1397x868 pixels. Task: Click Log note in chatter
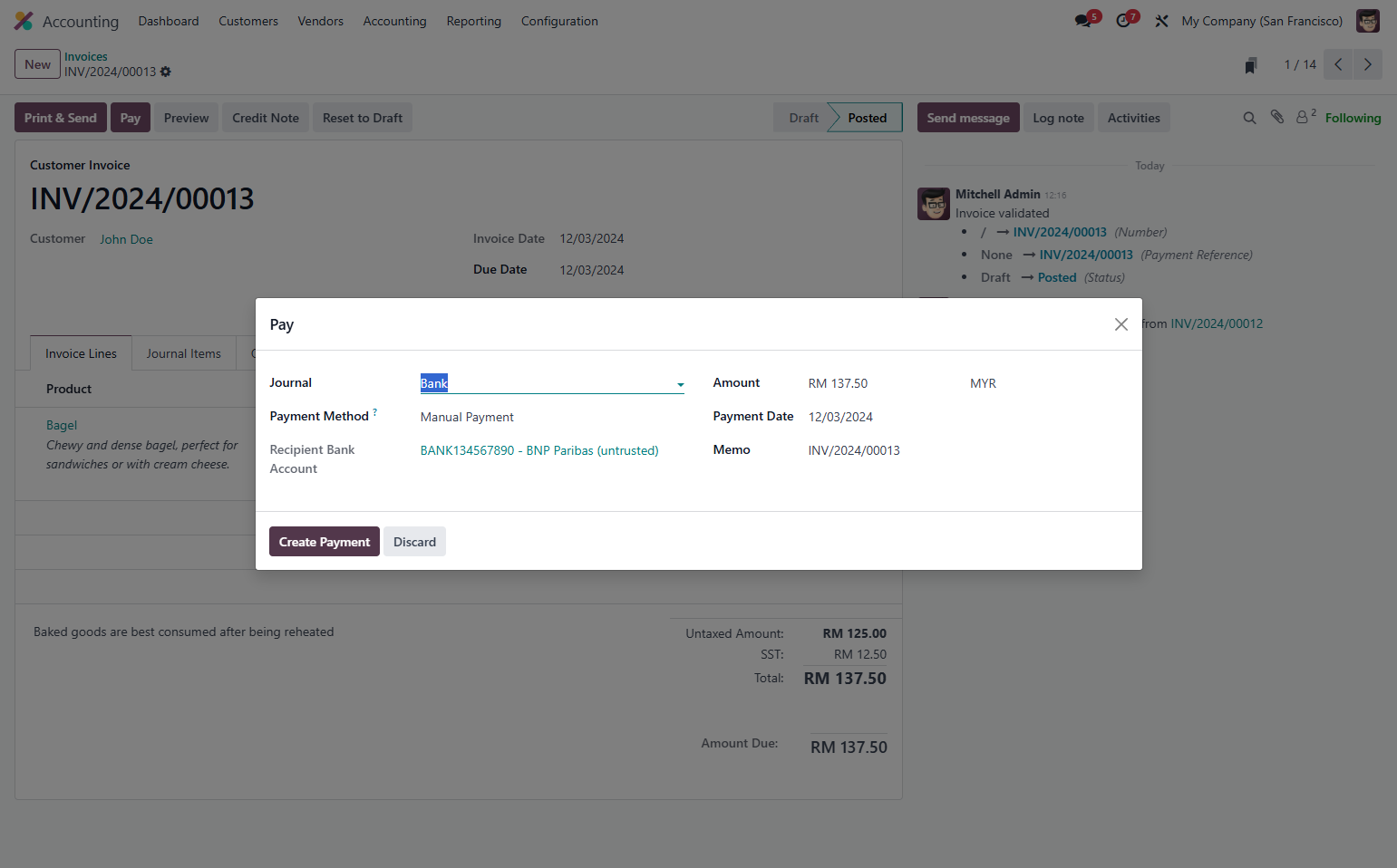coord(1058,118)
